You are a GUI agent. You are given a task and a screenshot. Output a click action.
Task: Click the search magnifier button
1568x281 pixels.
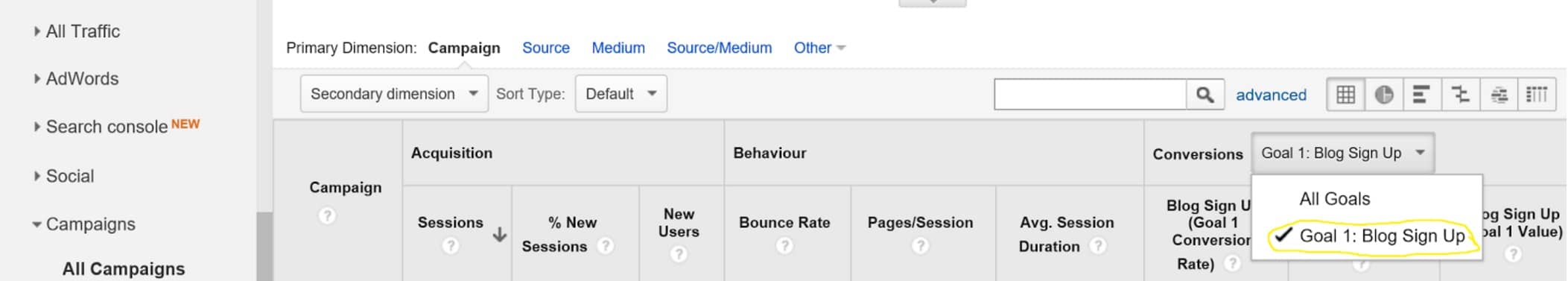[1204, 95]
